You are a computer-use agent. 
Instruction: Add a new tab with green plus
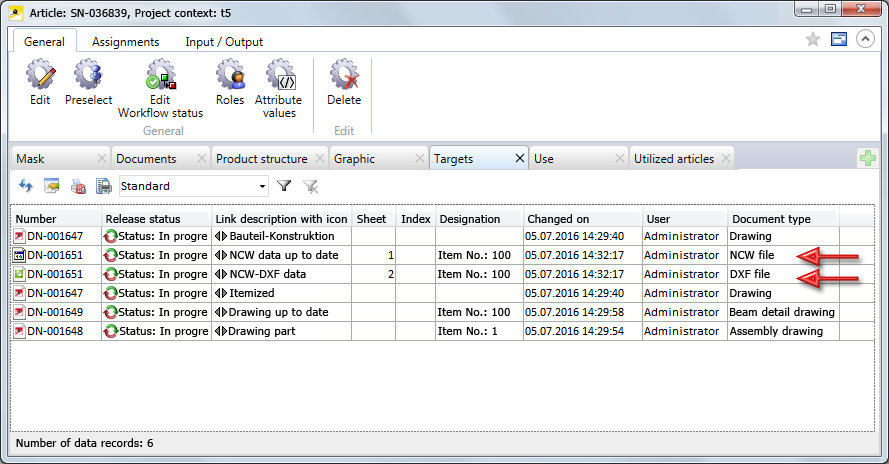point(868,159)
